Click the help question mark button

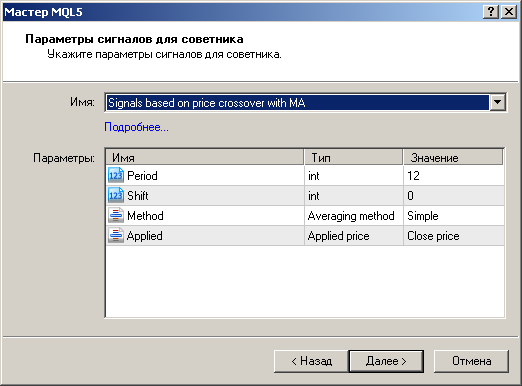tap(491, 12)
